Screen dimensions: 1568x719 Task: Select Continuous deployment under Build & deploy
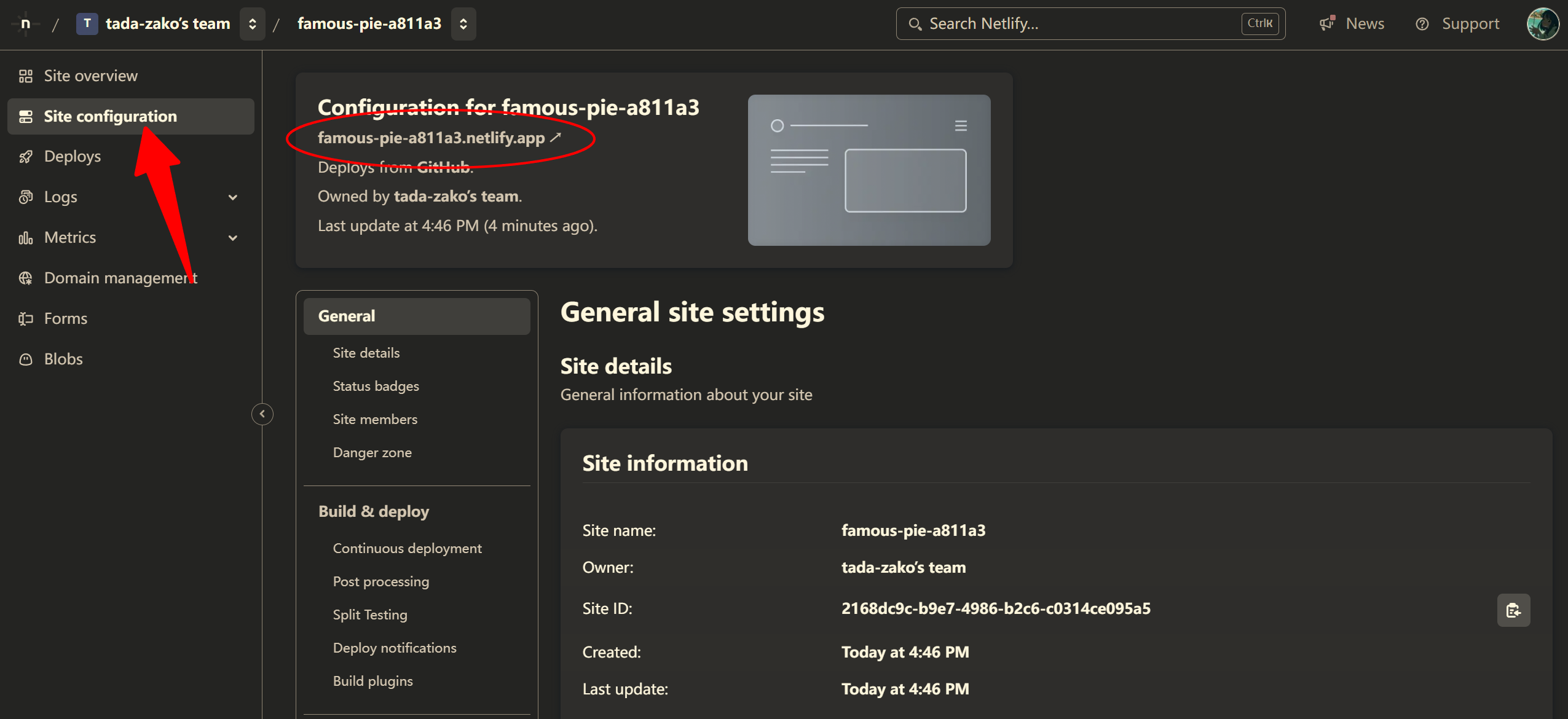(x=407, y=548)
